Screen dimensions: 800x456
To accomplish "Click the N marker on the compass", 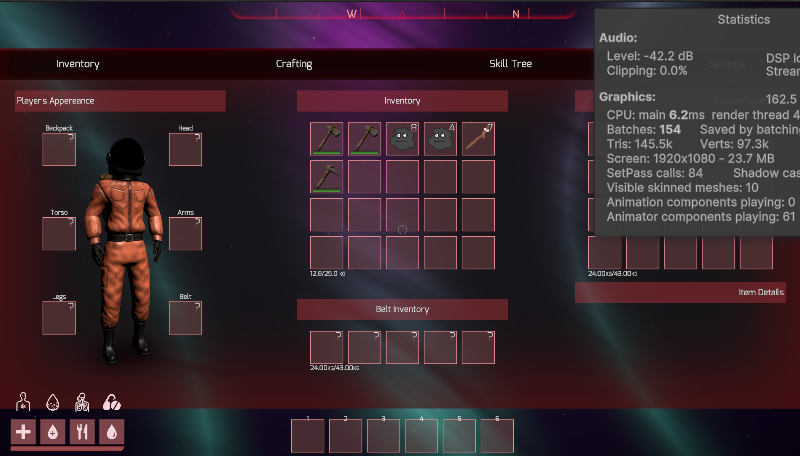I will (x=516, y=14).
